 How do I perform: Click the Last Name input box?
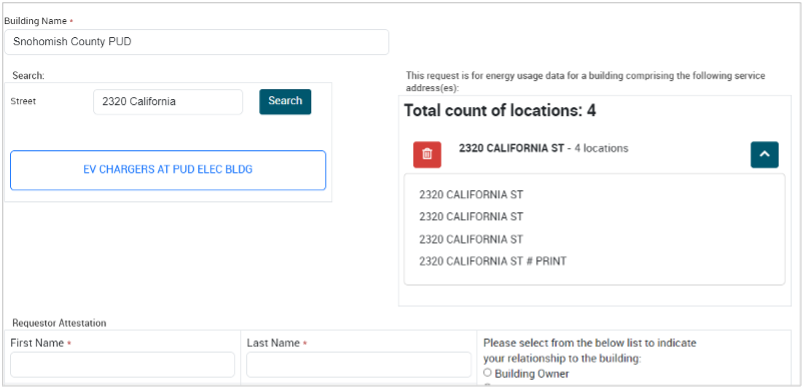tap(358, 364)
